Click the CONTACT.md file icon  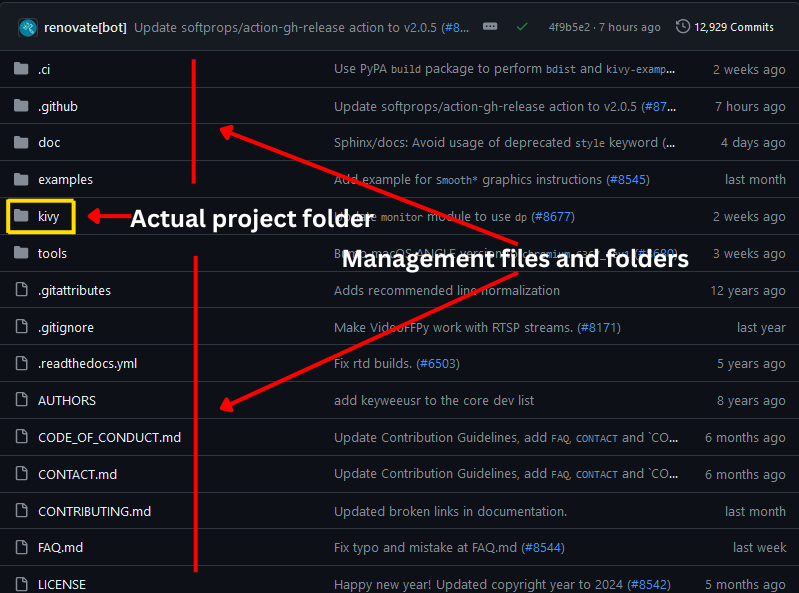click(21, 473)
